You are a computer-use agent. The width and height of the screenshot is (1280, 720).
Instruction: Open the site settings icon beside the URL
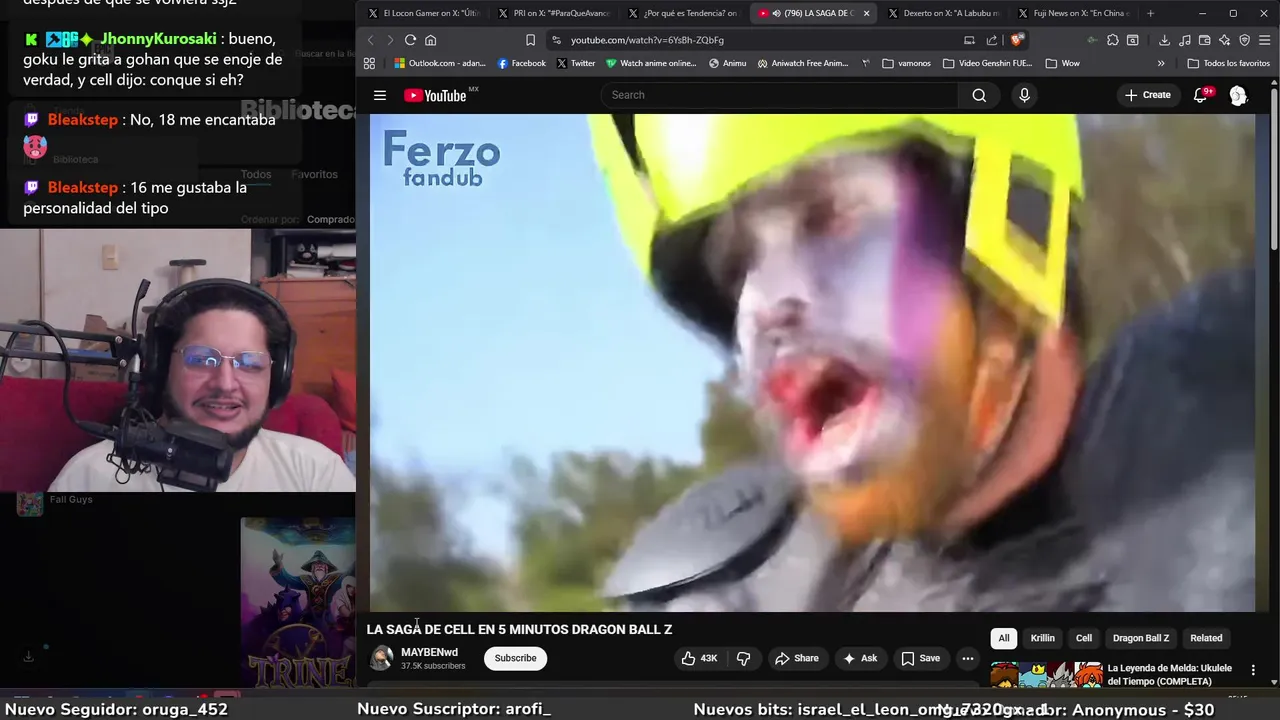(556, 40)
